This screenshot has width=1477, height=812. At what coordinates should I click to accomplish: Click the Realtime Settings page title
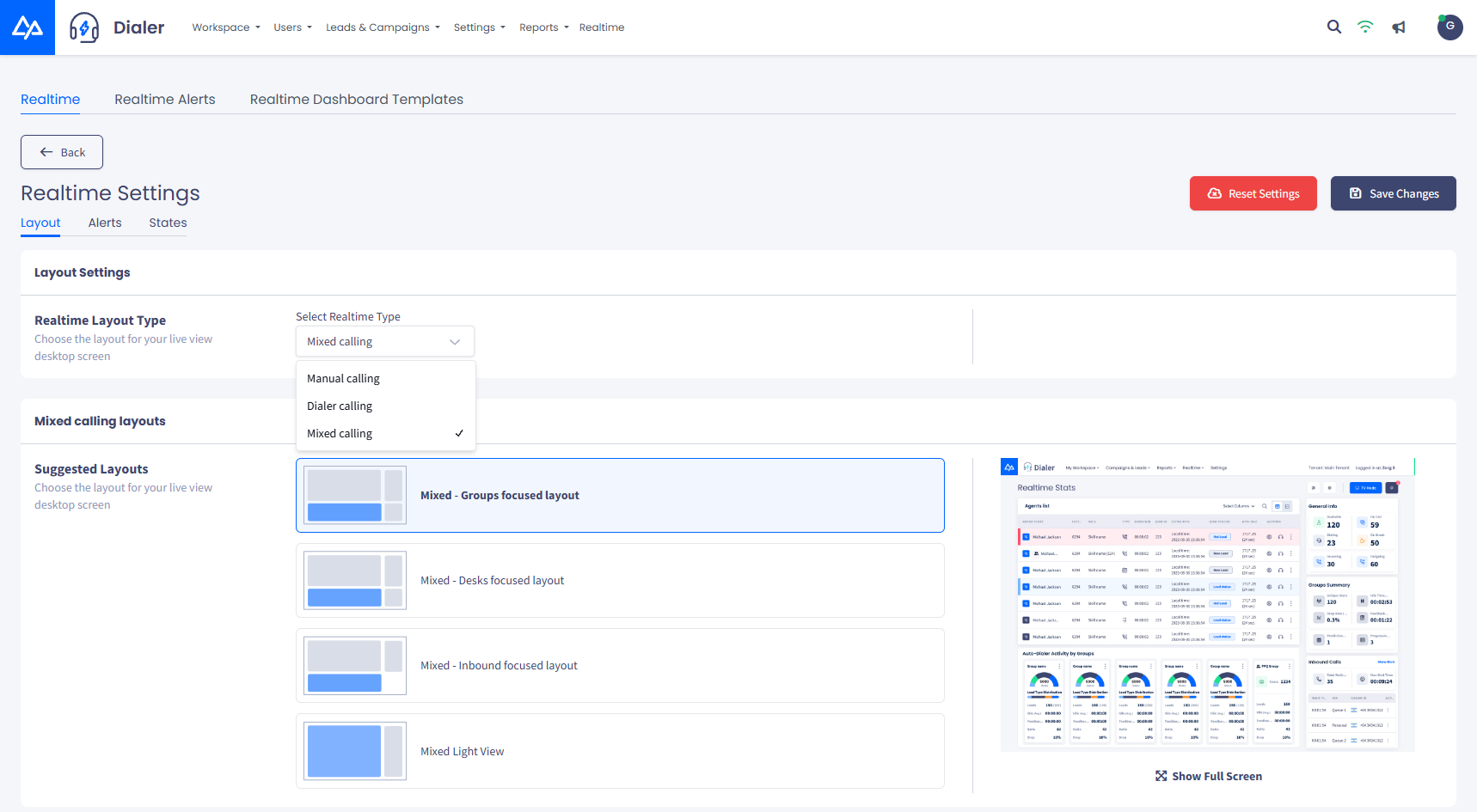(110, 193)
